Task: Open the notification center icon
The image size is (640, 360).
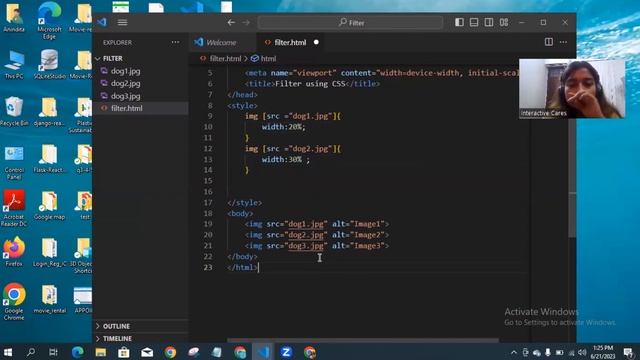Action: tap(629, 353)
